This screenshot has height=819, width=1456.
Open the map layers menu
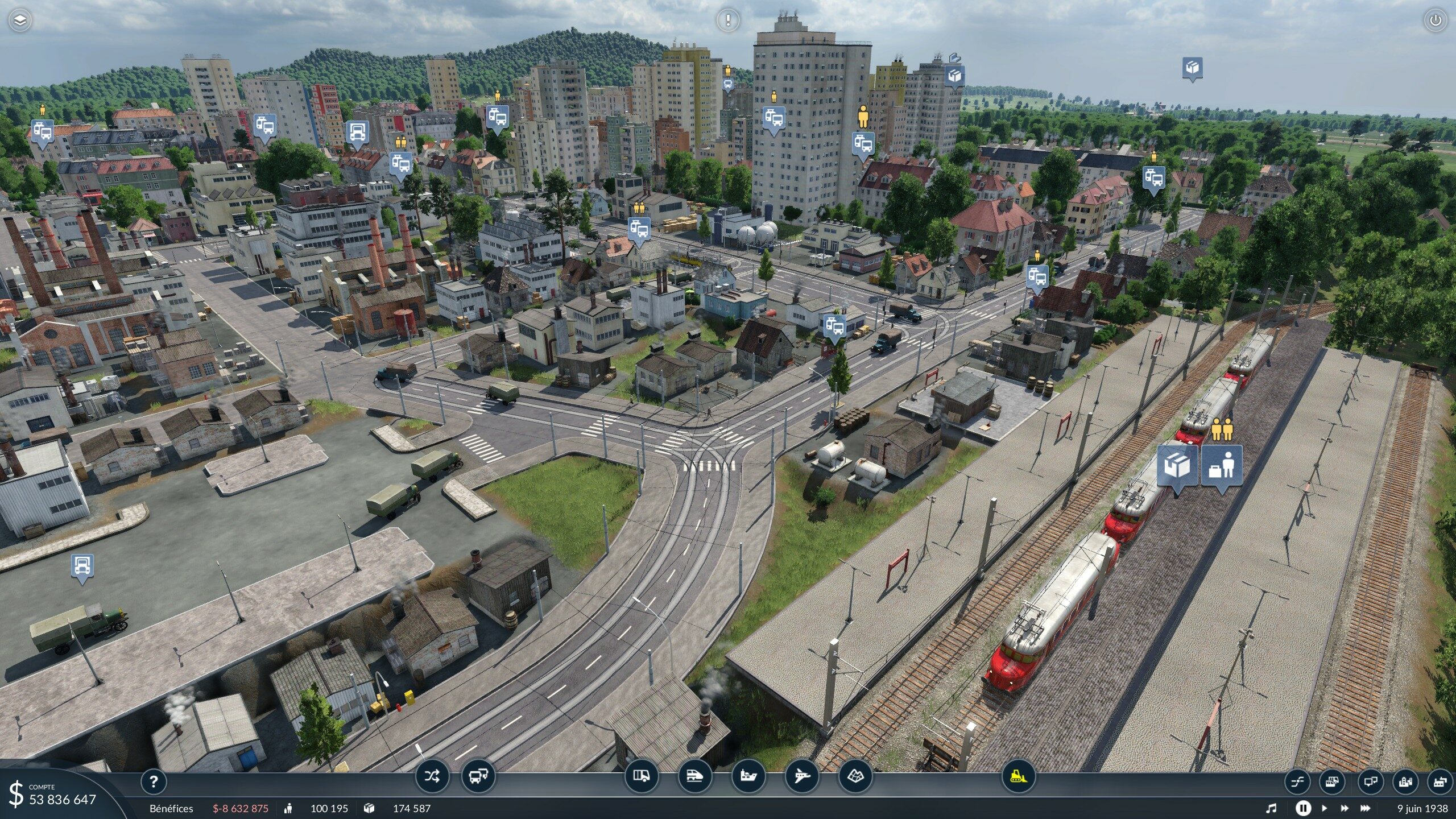click(x=20, y=20)
